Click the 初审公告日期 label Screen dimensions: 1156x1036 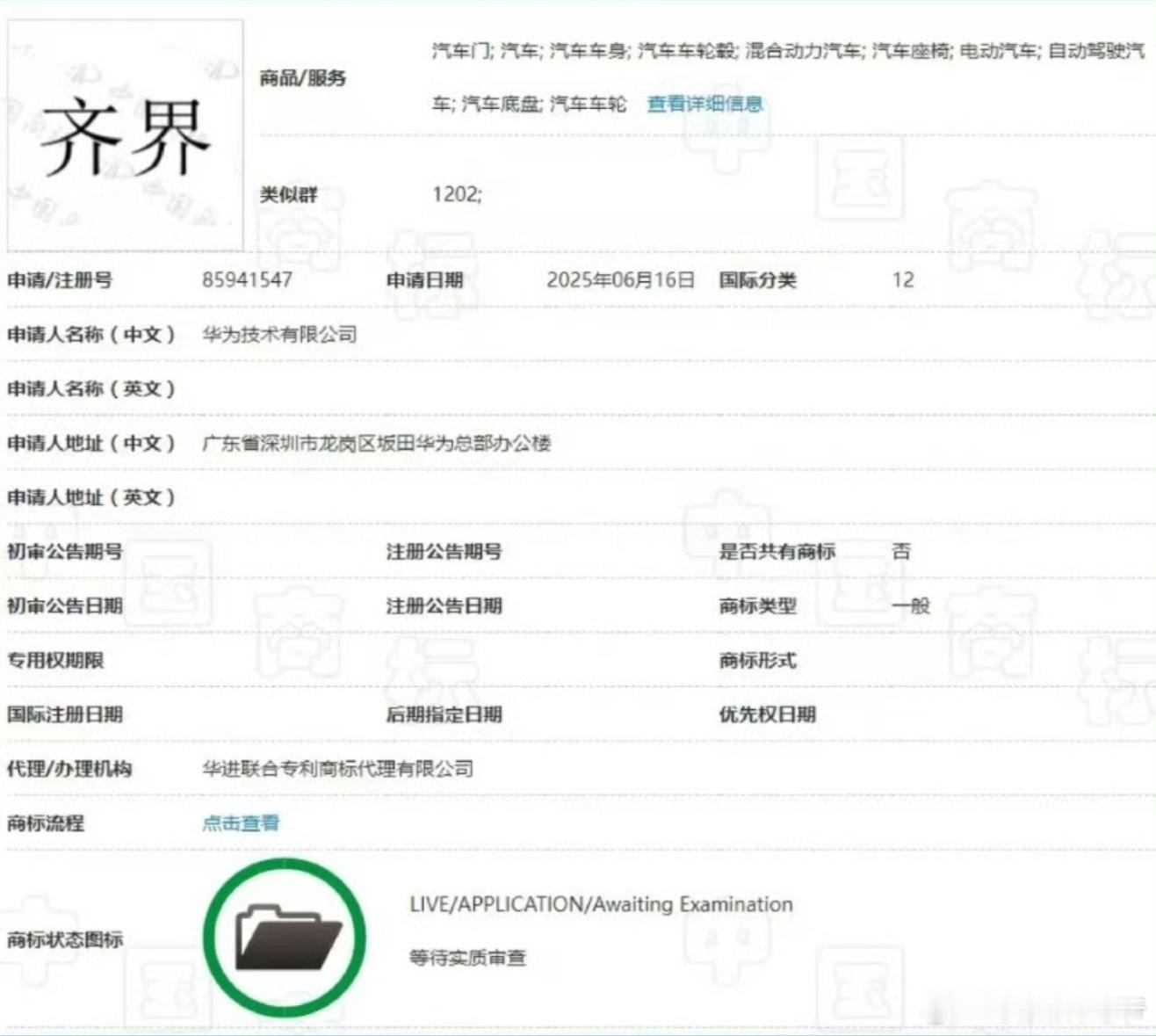tap(65, 605)
